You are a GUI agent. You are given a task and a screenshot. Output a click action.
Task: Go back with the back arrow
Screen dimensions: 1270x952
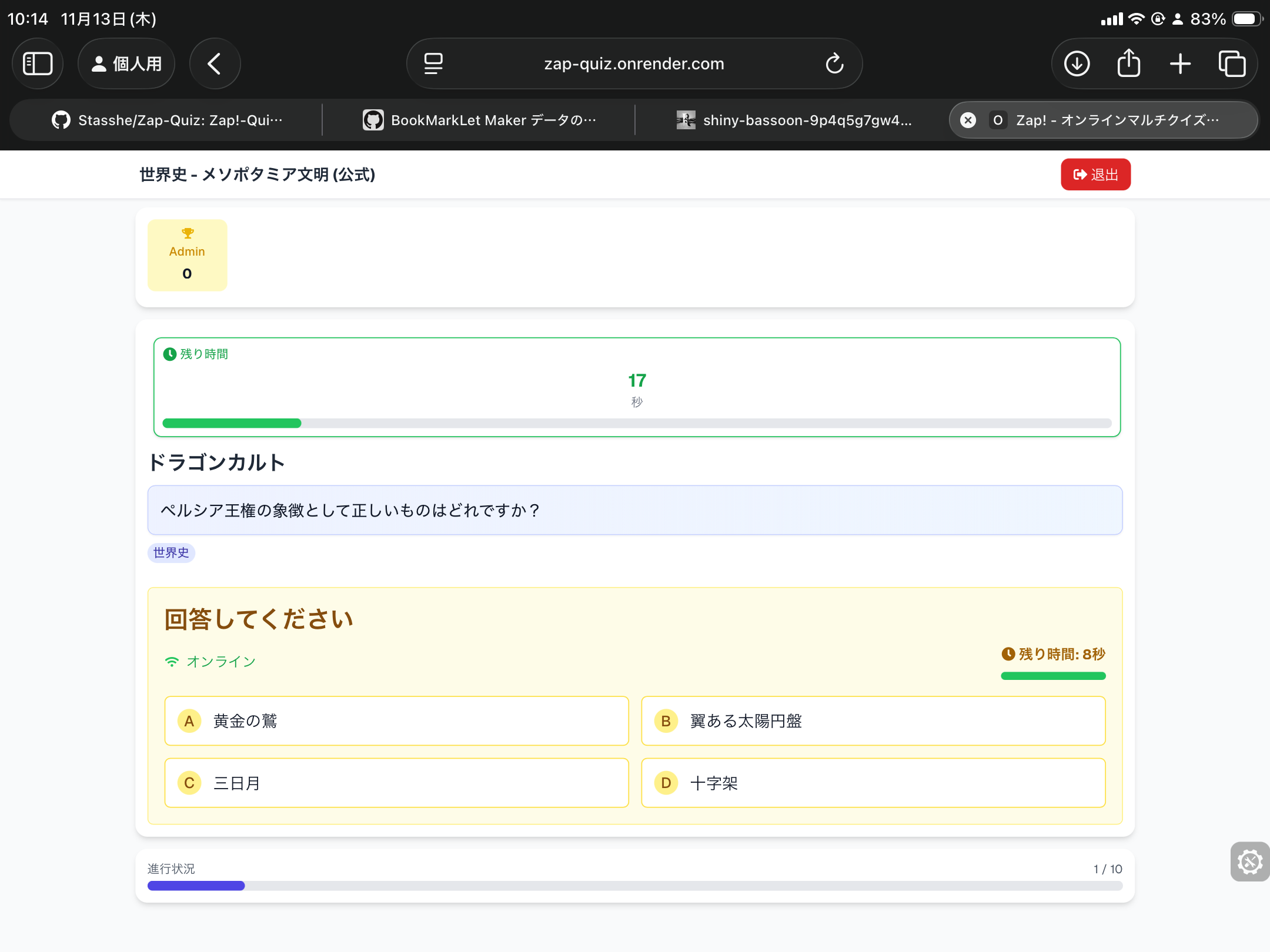click(215, 63)
